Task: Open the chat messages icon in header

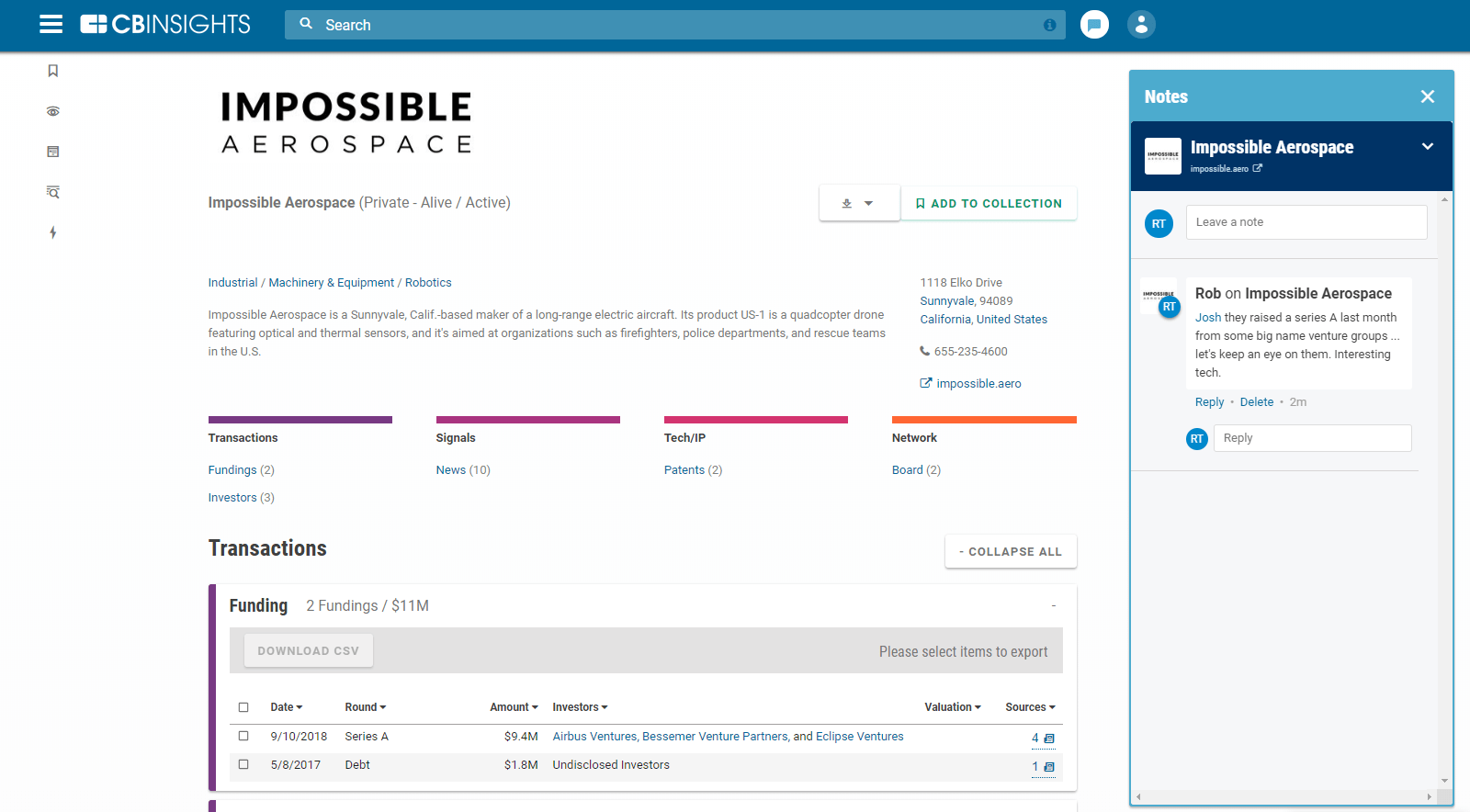Action: click(1094, 25)
